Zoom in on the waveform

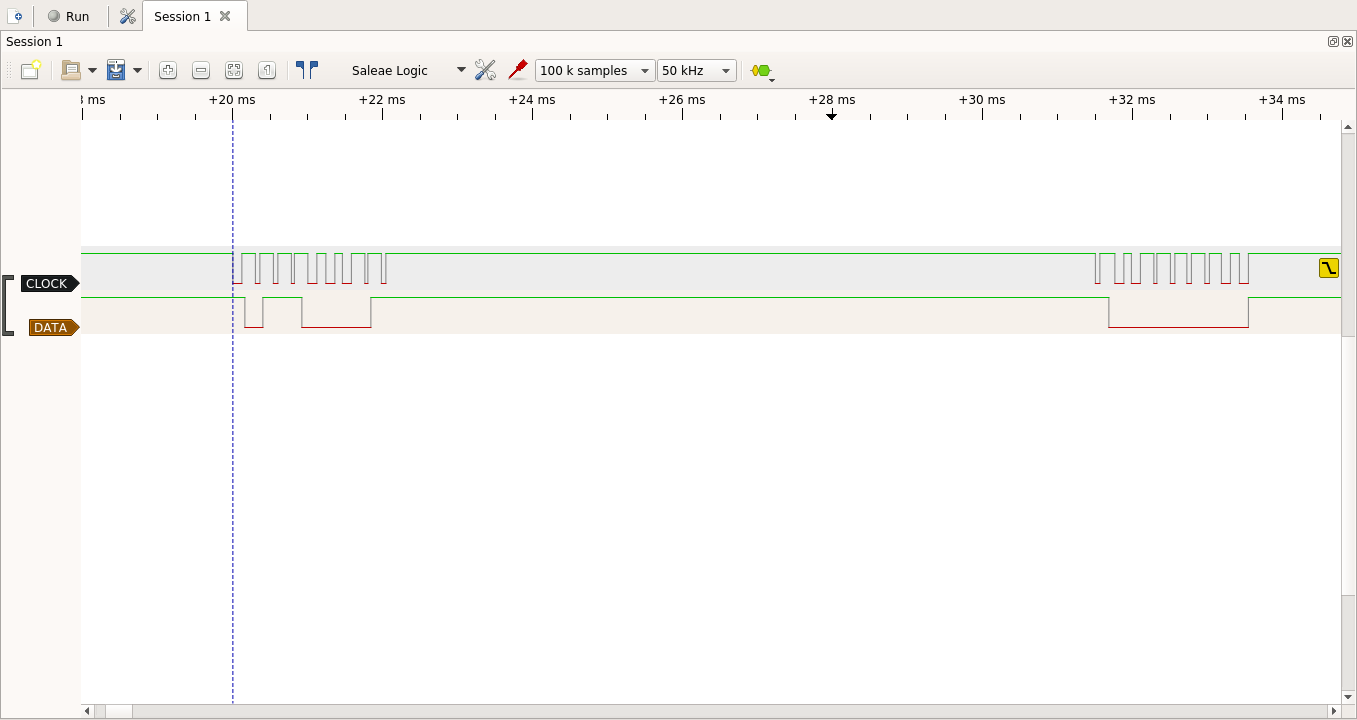pos(168,70)
